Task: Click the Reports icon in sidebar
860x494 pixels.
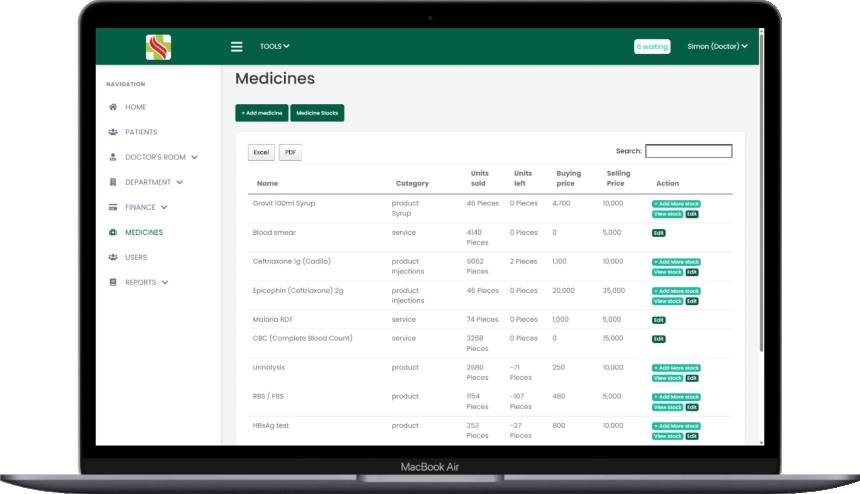Action: (x=113, y=282)
